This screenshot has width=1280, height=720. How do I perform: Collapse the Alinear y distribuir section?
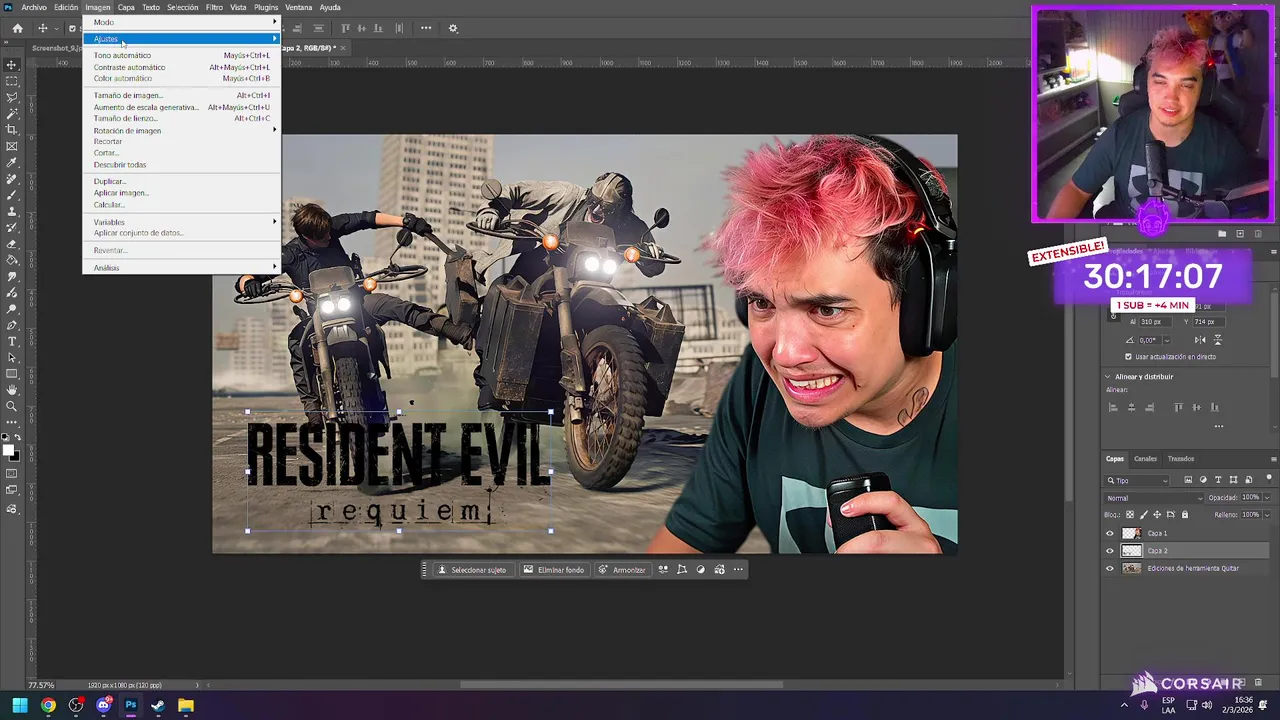(x=1108, y=377)
